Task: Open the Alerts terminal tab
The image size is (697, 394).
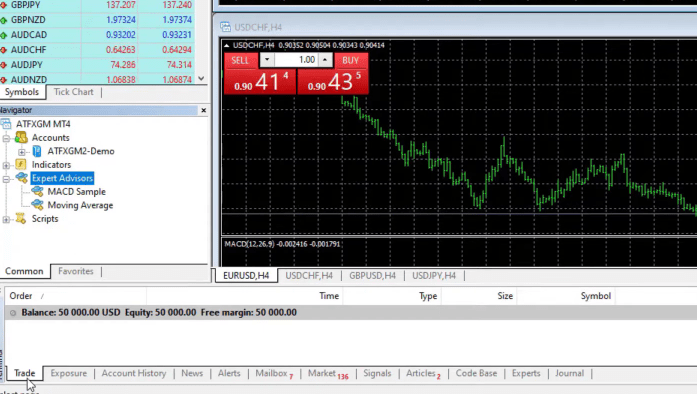Action: 229,374
